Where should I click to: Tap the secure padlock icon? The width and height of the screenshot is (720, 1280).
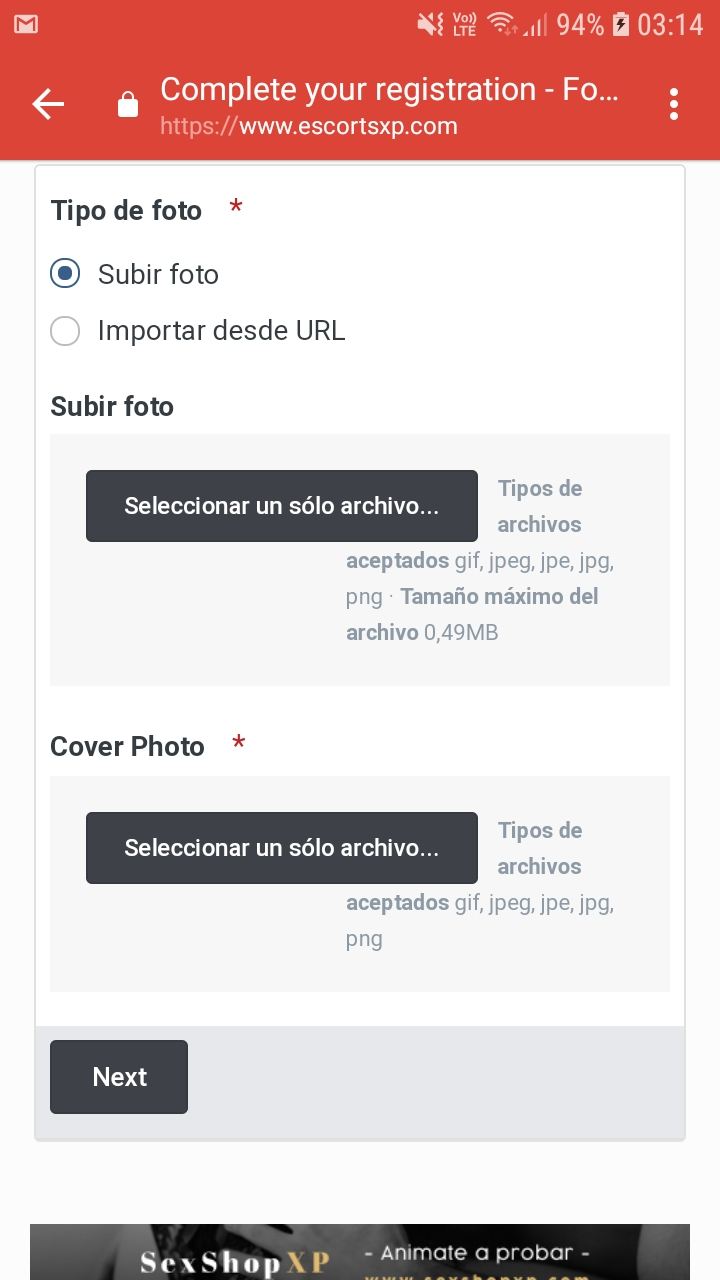pyautogui.click(x=128, y=104)
